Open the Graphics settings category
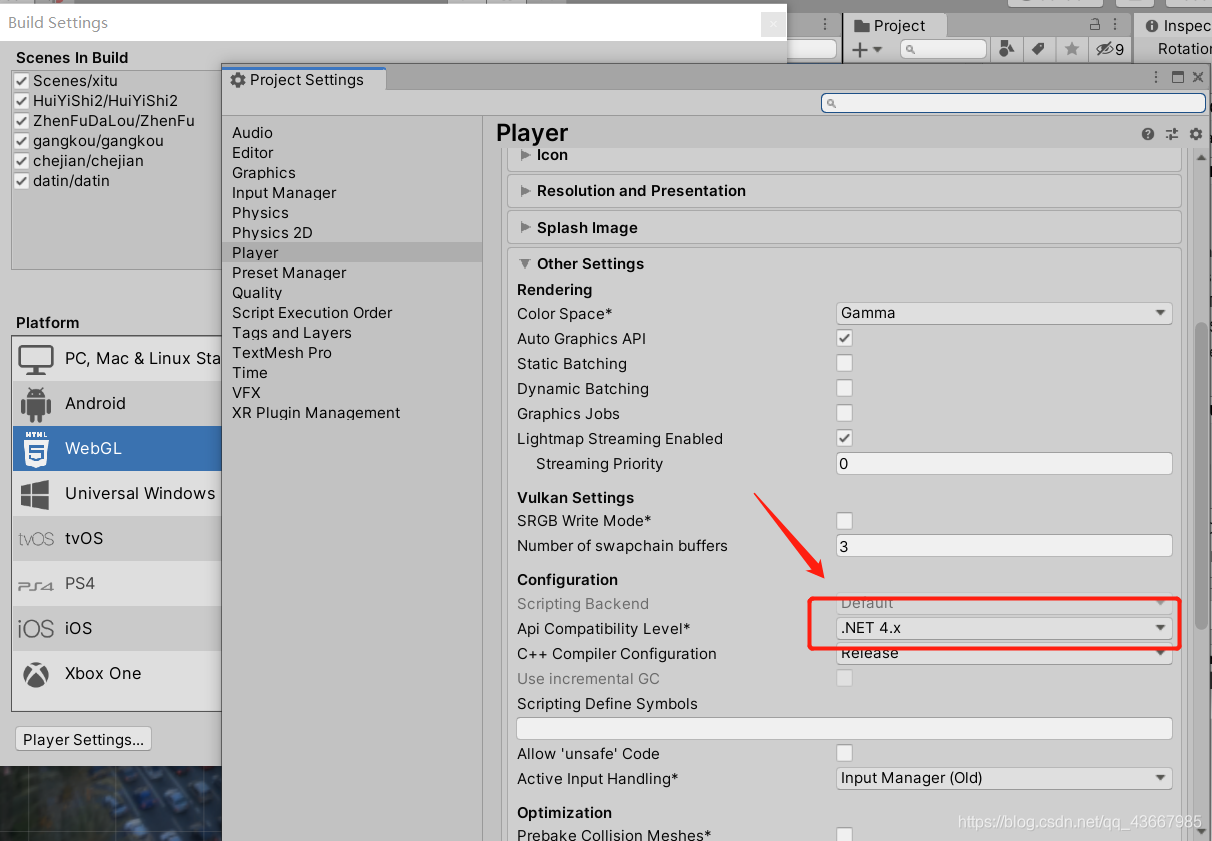The image size is (1212, 841). click(352, 173)
